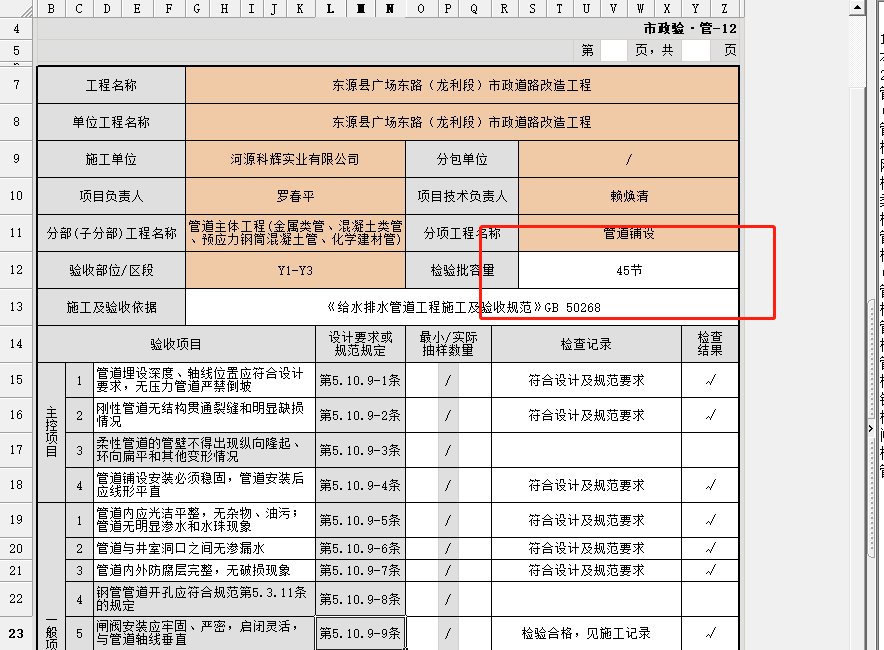Image resolution: width=884 pixels, height=650 pixels.
Task: Select the 第5.10.9-3条 cell
Action: (x=360, y=450)
